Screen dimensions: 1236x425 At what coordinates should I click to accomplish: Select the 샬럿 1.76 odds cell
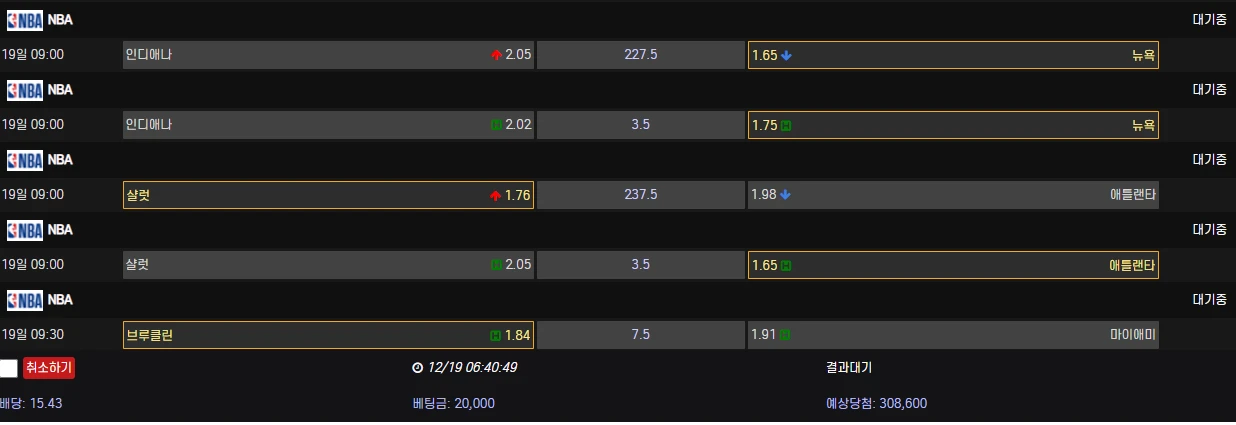328,195
